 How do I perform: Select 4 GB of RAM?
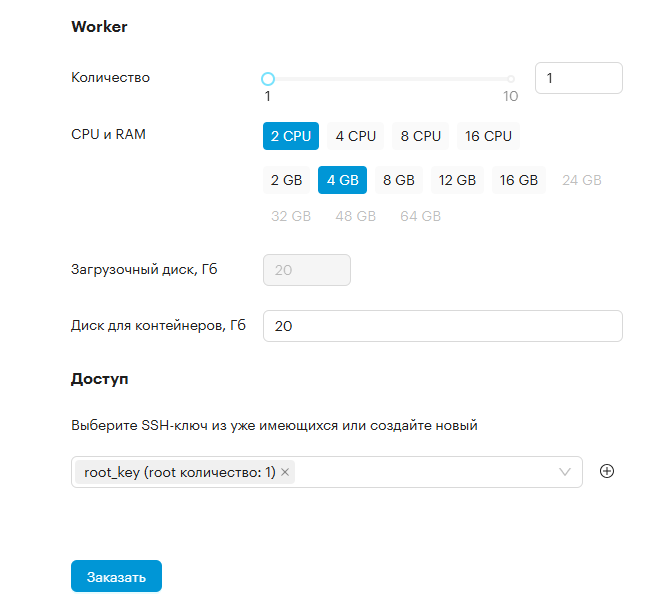tap(342, 180)
